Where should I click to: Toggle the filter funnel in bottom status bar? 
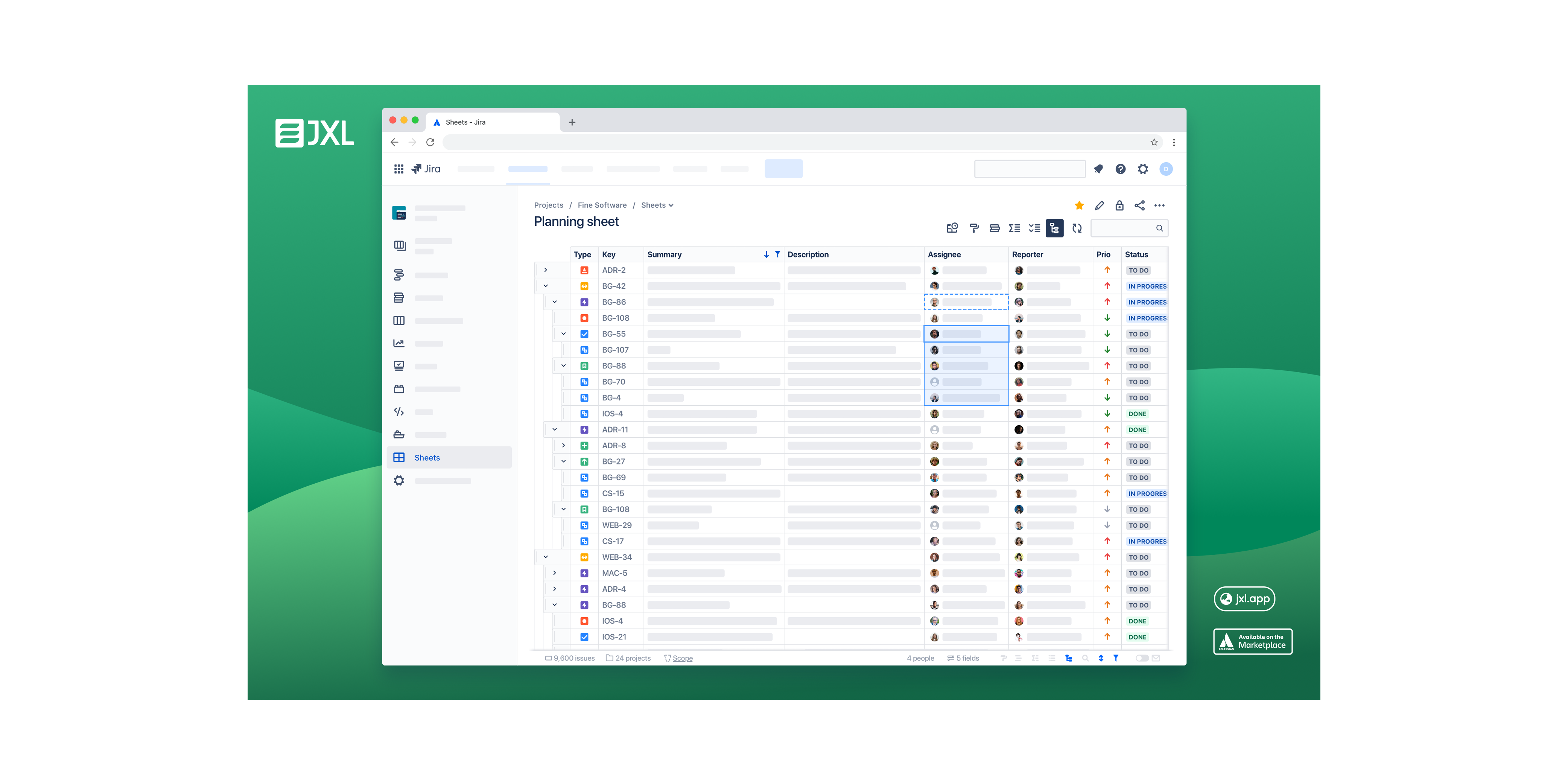click(1116, 658)
